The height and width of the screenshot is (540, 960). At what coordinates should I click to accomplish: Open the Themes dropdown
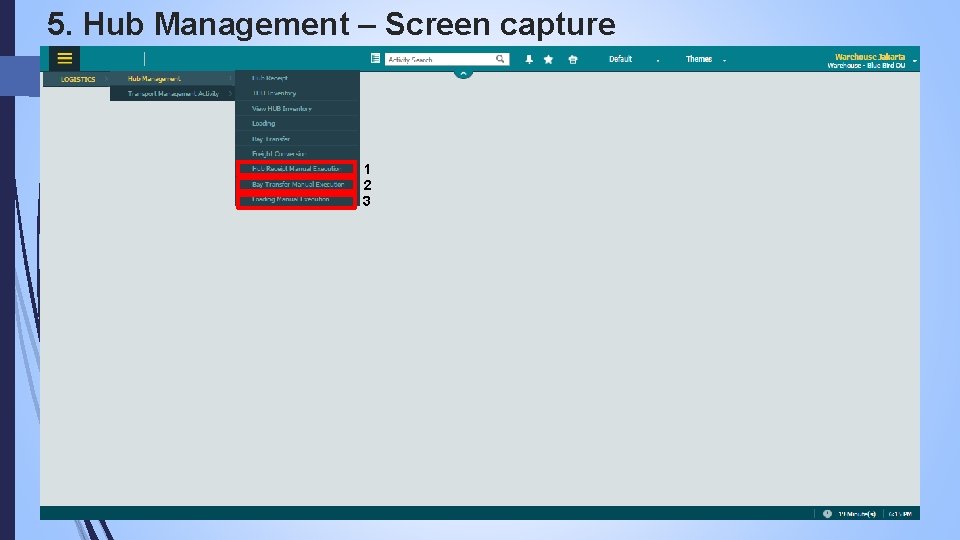[x=705, y=59]
